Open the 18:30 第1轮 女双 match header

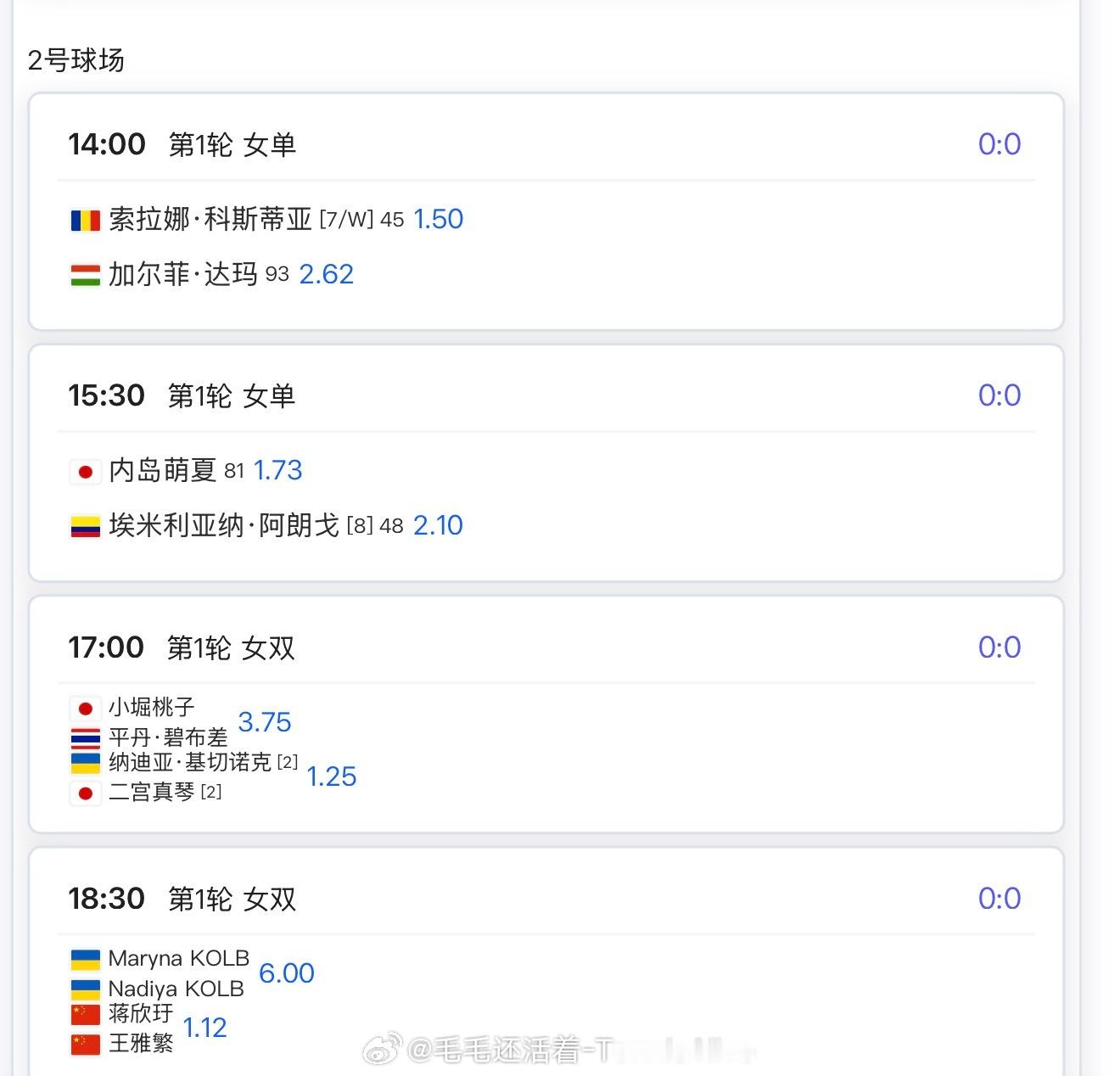tap(232, 899)
